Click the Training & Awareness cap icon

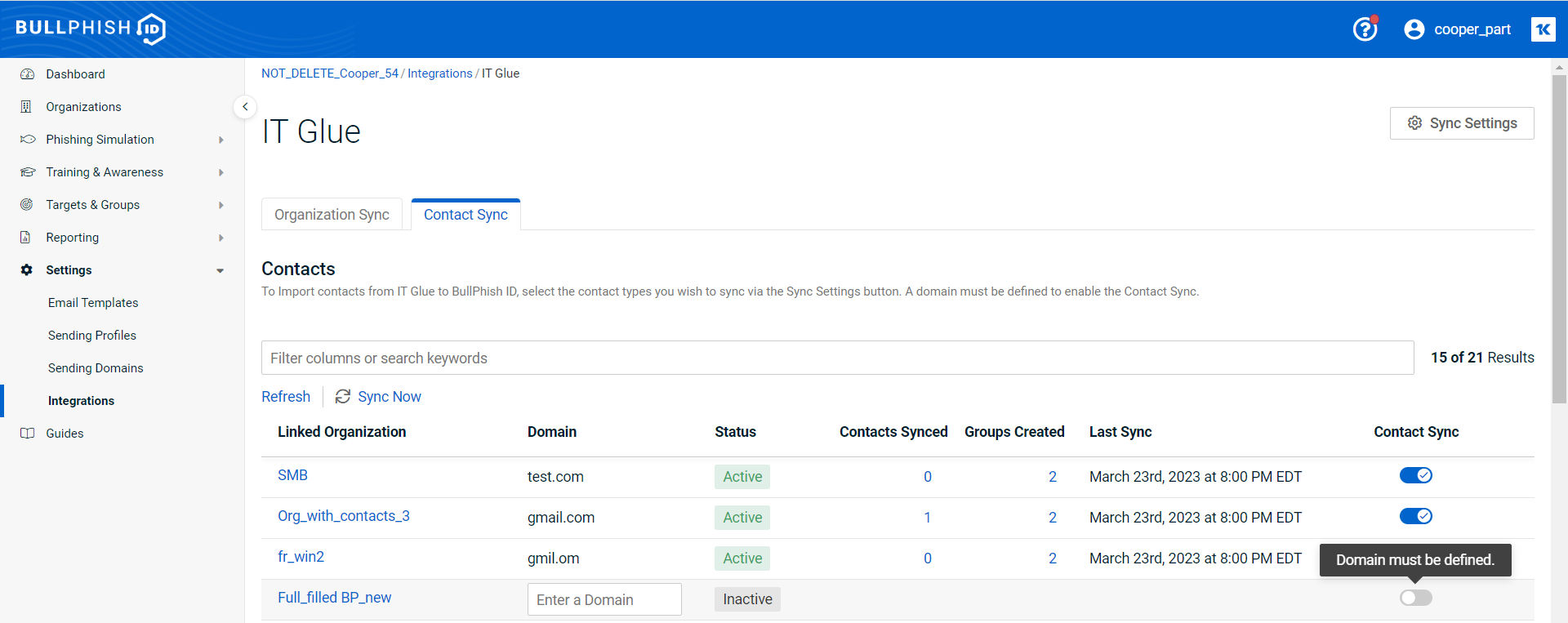[28, 172]
